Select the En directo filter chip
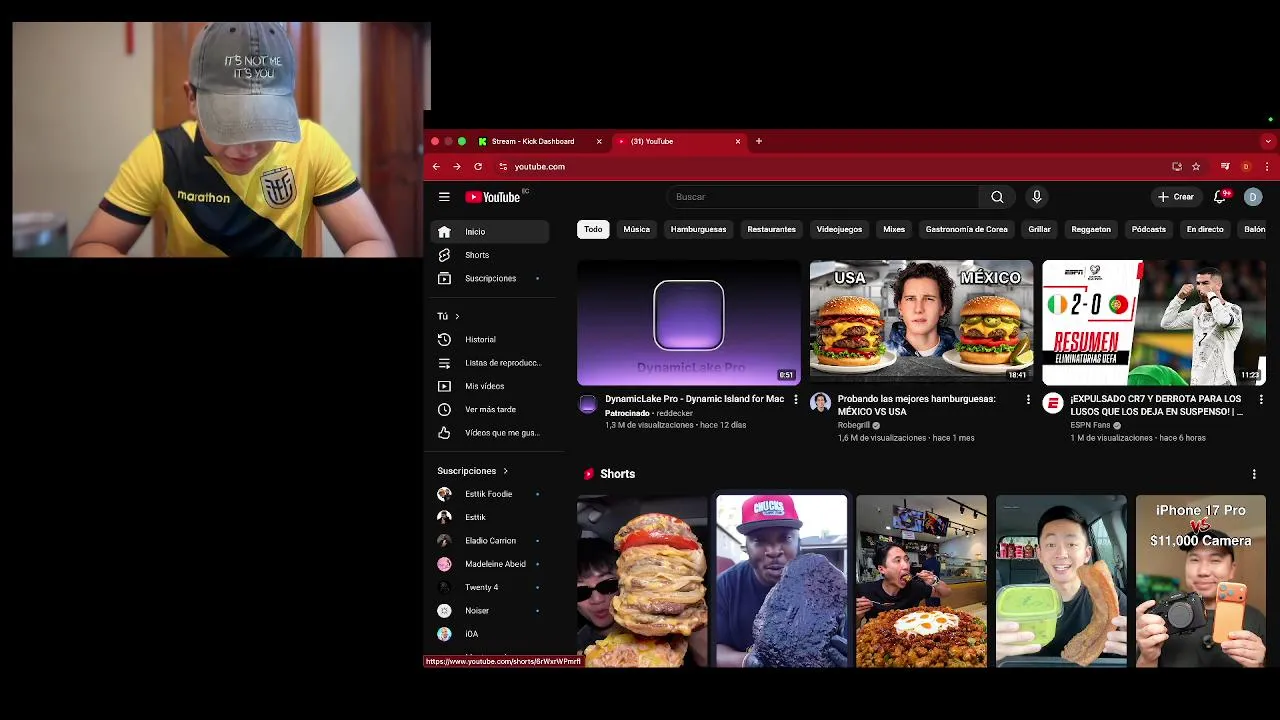The height and width of the screenshot is (720, 1280). tap(1205, 229)
